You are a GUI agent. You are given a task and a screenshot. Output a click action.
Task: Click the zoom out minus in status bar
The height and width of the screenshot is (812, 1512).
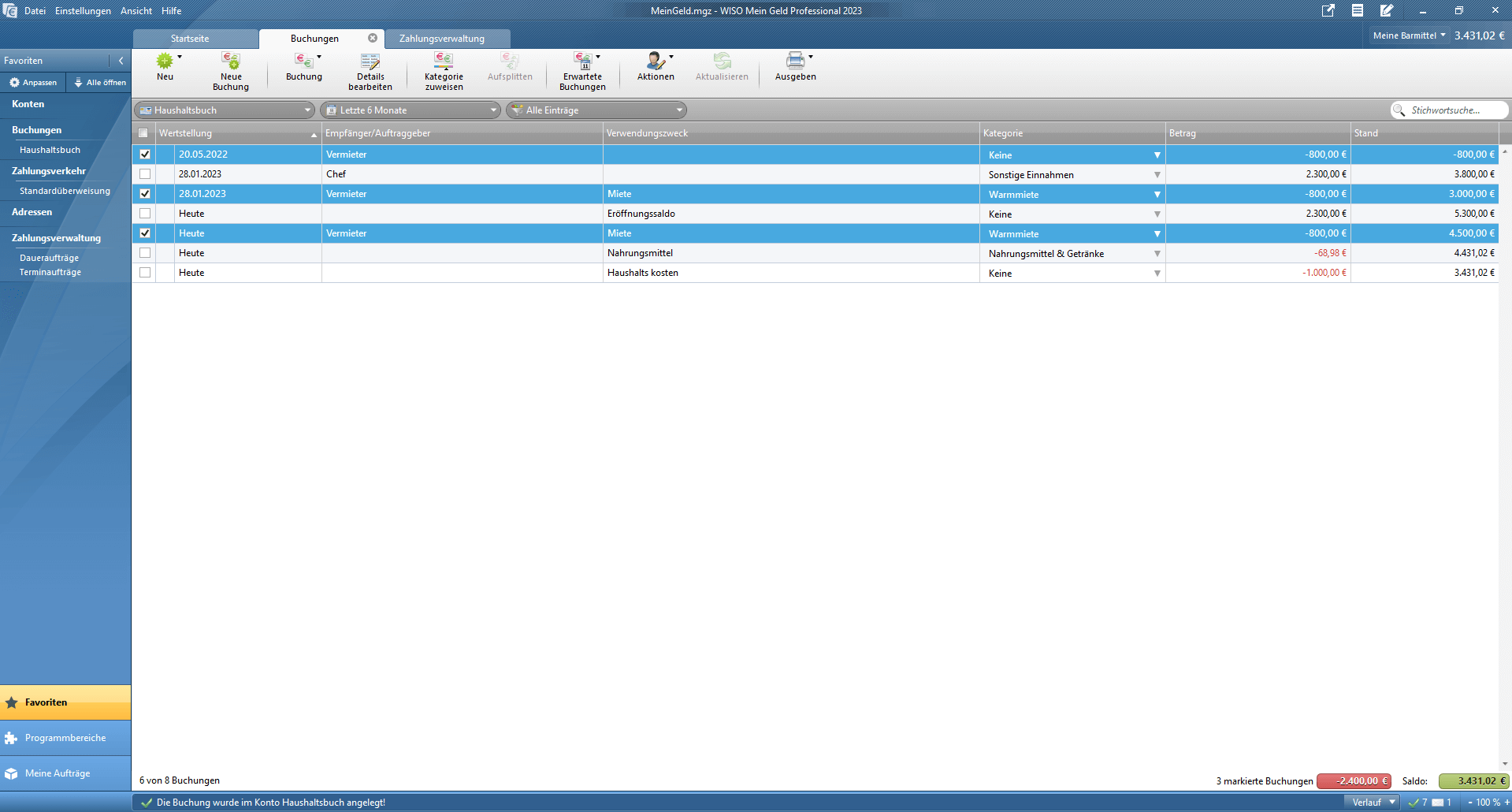click(x=1470, y=803)
